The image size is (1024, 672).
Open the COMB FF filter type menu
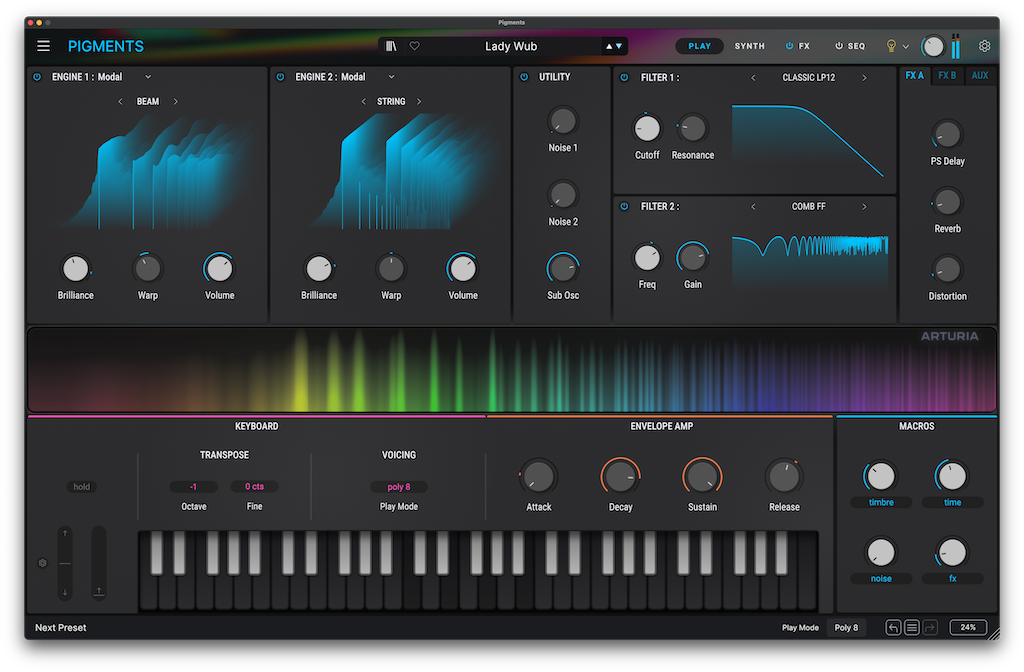[808, 206]
